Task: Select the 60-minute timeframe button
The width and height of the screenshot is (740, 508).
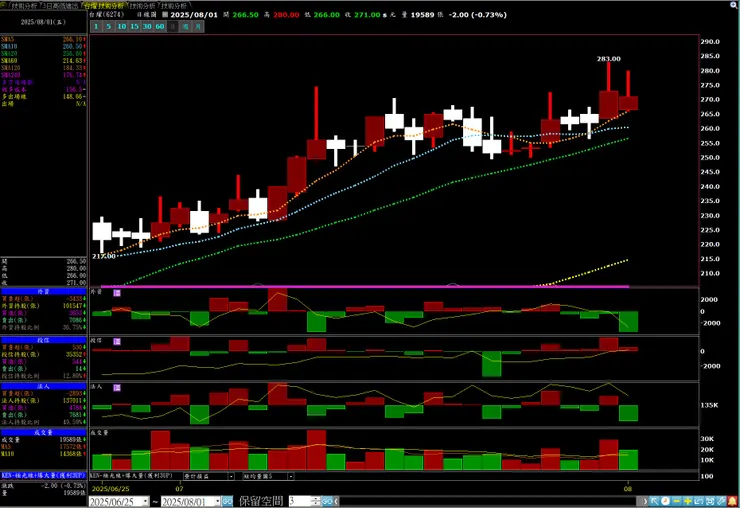Action: point(160,26)
